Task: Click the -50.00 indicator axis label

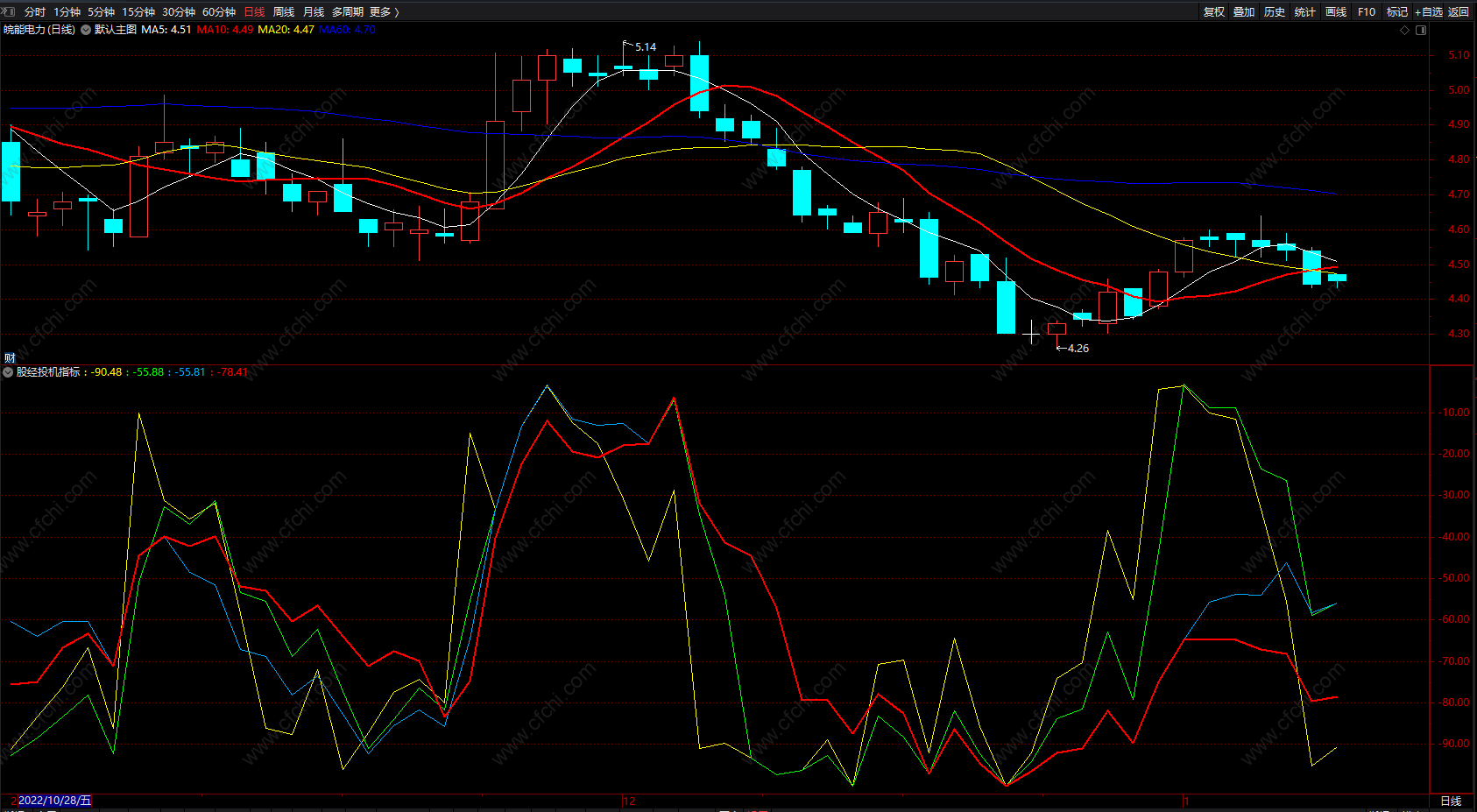Action: tap(1455, 578)
